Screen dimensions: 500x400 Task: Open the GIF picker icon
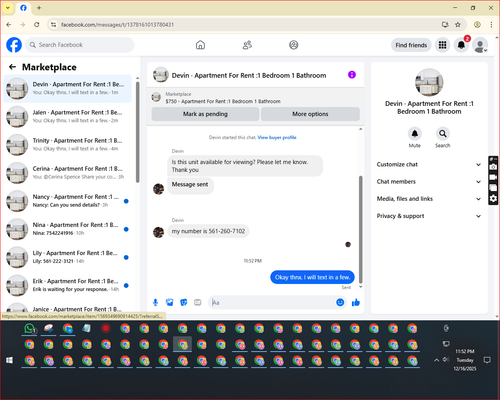tap(198, 302)
